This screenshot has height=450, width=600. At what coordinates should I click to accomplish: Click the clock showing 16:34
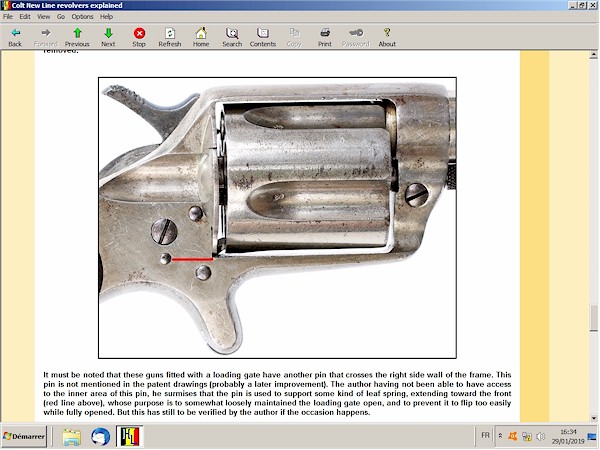(568, 436)
